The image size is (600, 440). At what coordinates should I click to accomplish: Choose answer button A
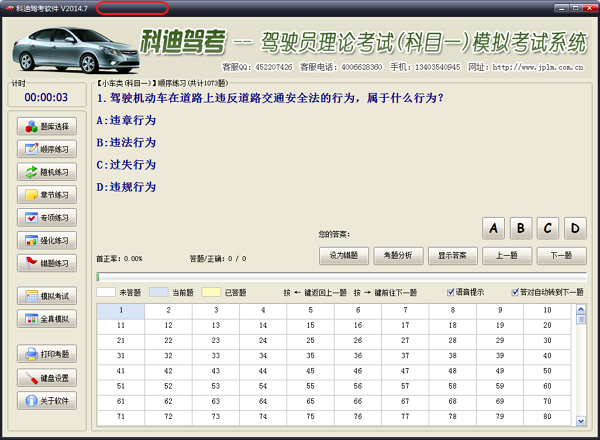coord(494,229)
